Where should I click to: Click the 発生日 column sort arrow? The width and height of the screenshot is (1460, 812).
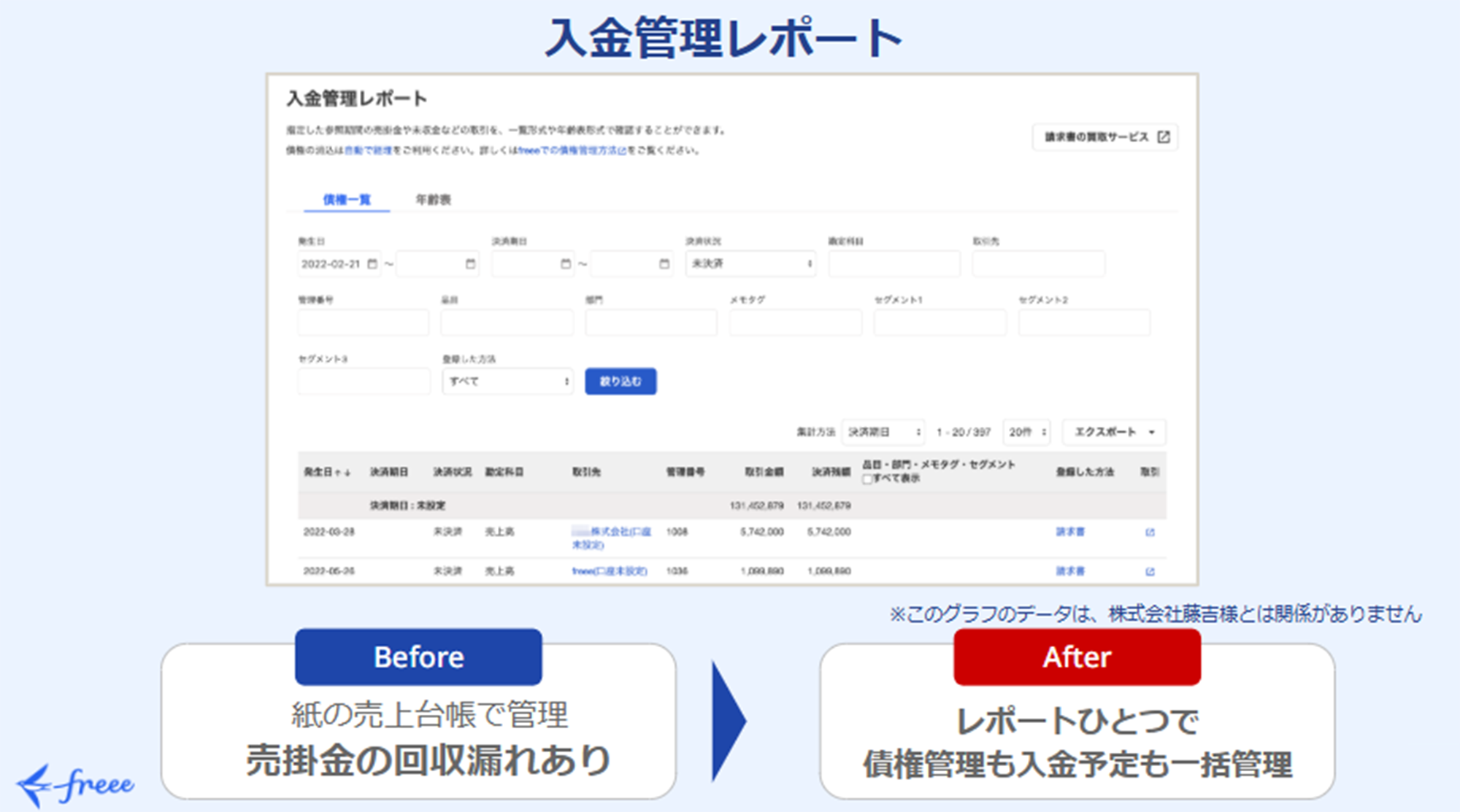[343, 473]
